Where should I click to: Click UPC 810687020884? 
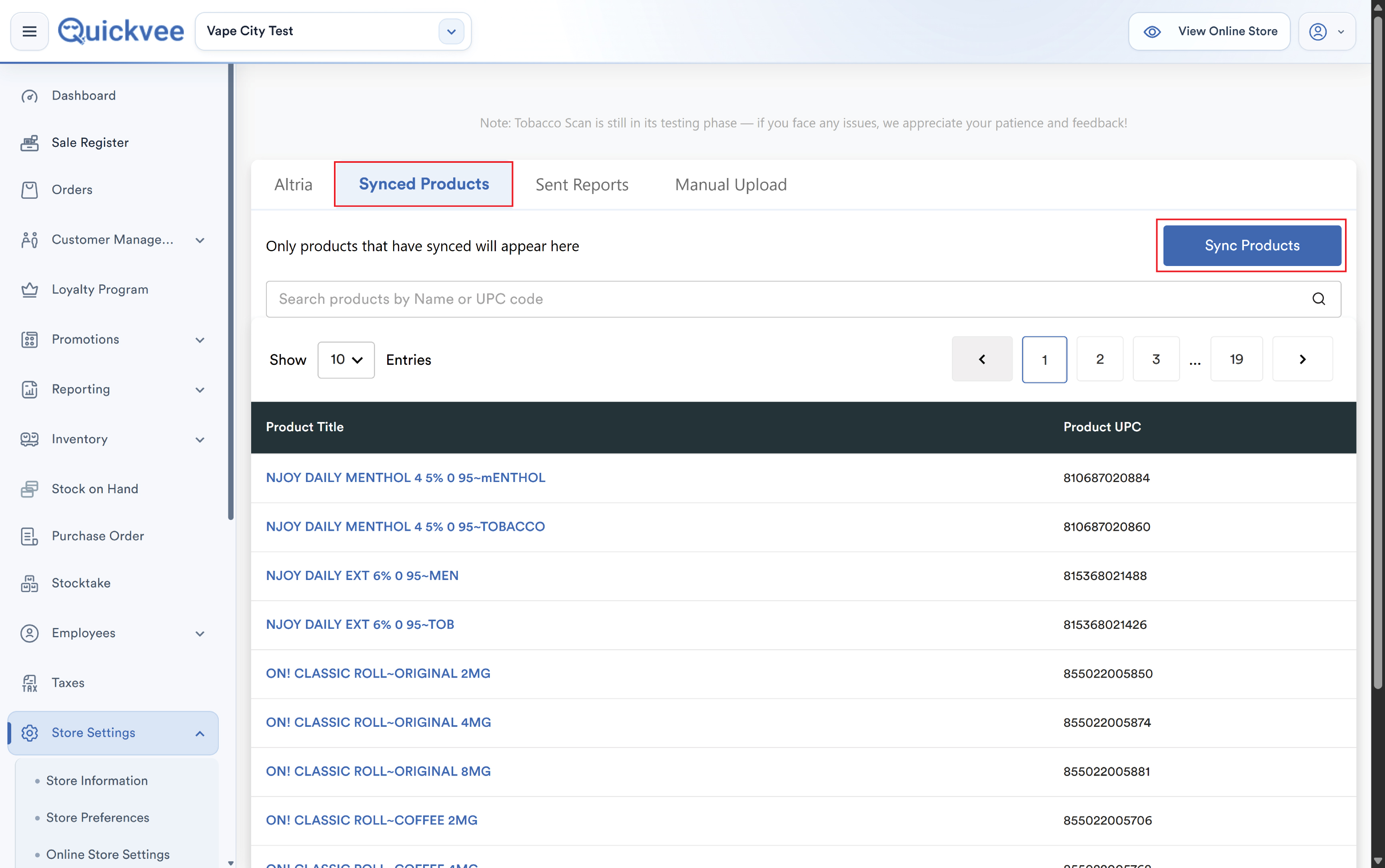click(1106, 478)
